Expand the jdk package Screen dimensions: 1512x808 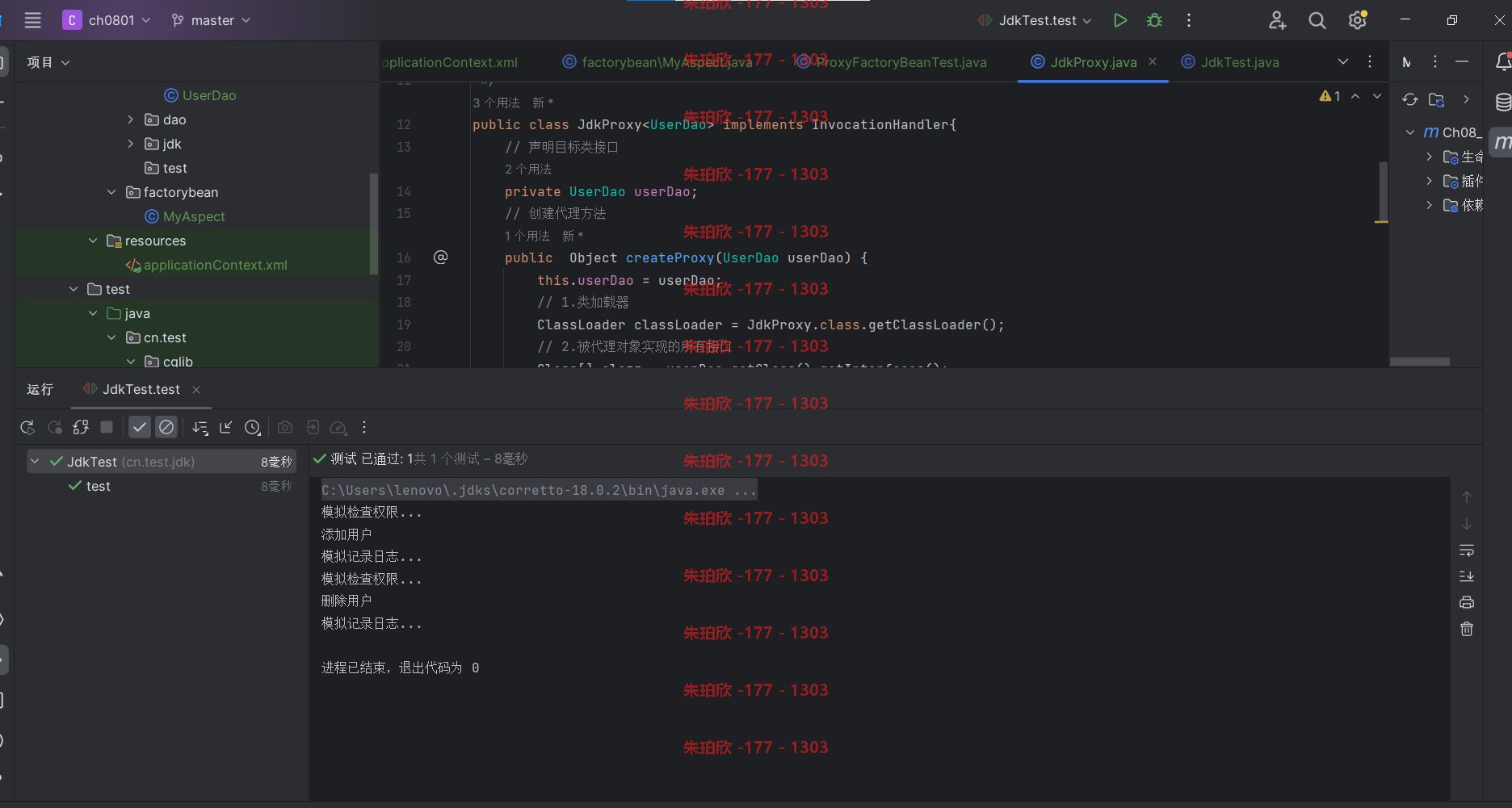tap(130, 144)
